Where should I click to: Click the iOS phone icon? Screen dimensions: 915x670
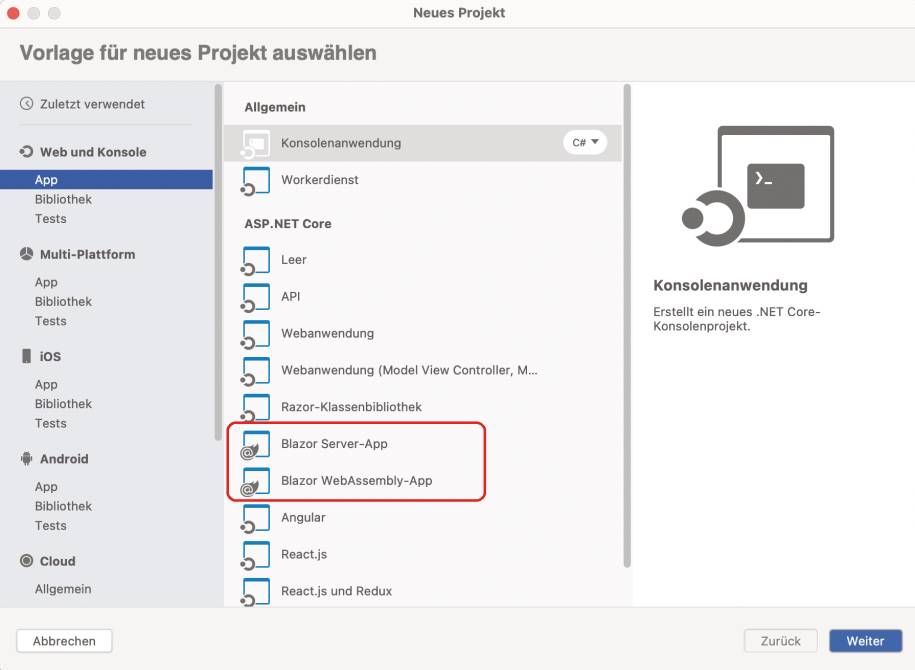tap(26, 356)
